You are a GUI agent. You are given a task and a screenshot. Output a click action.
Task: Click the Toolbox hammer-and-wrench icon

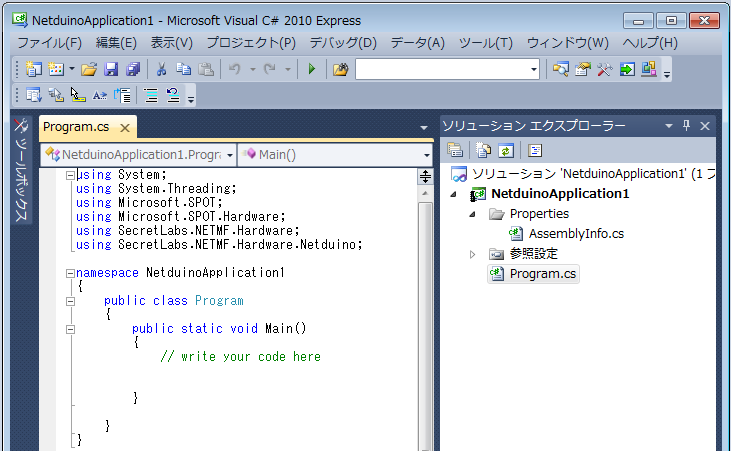pos(605,69)
